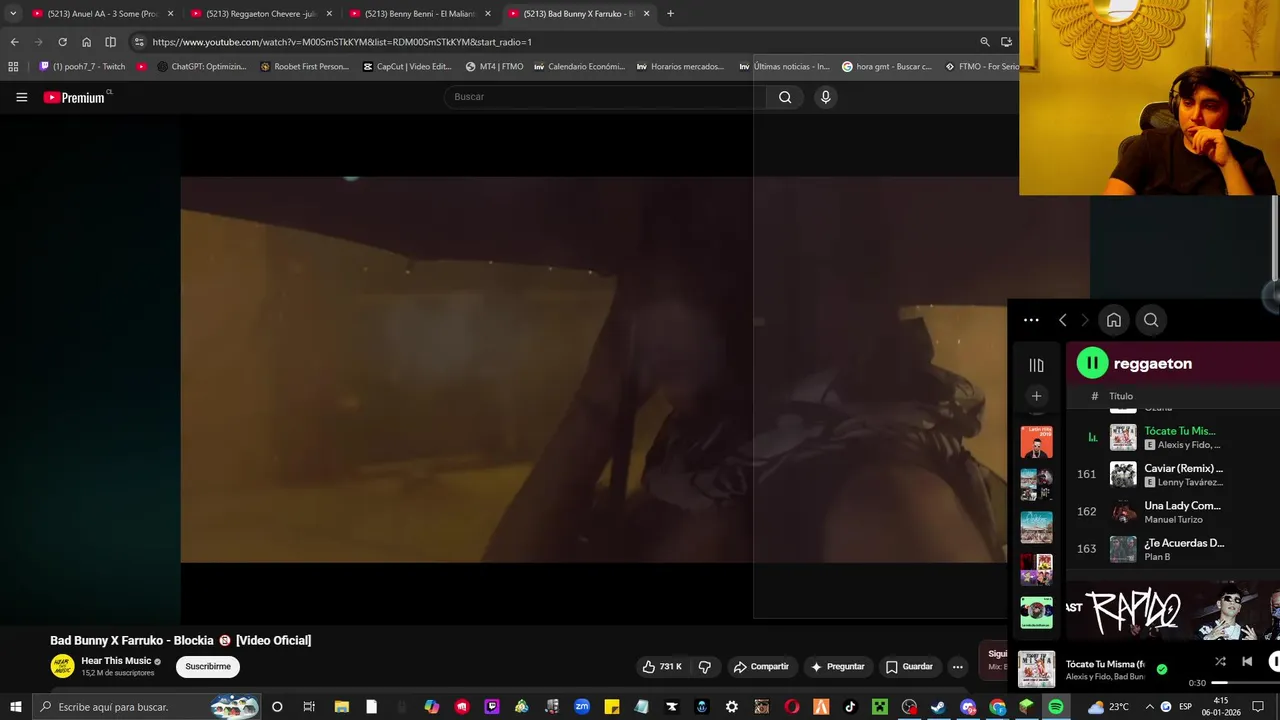Open the CapCut | Video Edit... bookmark
Viewport: 1280px width, 720px height.
click(407, 67)
